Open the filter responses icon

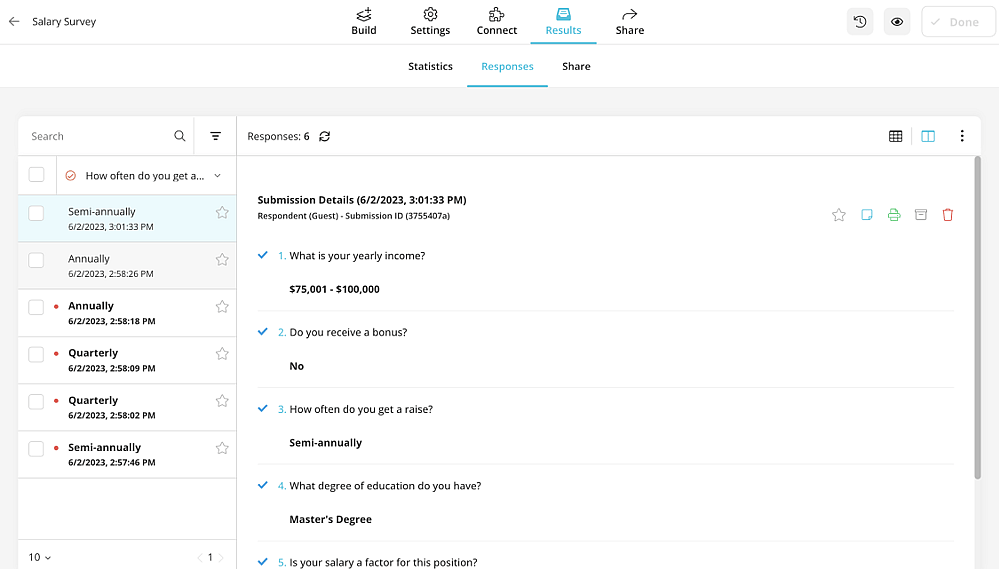tap(216, 136)
